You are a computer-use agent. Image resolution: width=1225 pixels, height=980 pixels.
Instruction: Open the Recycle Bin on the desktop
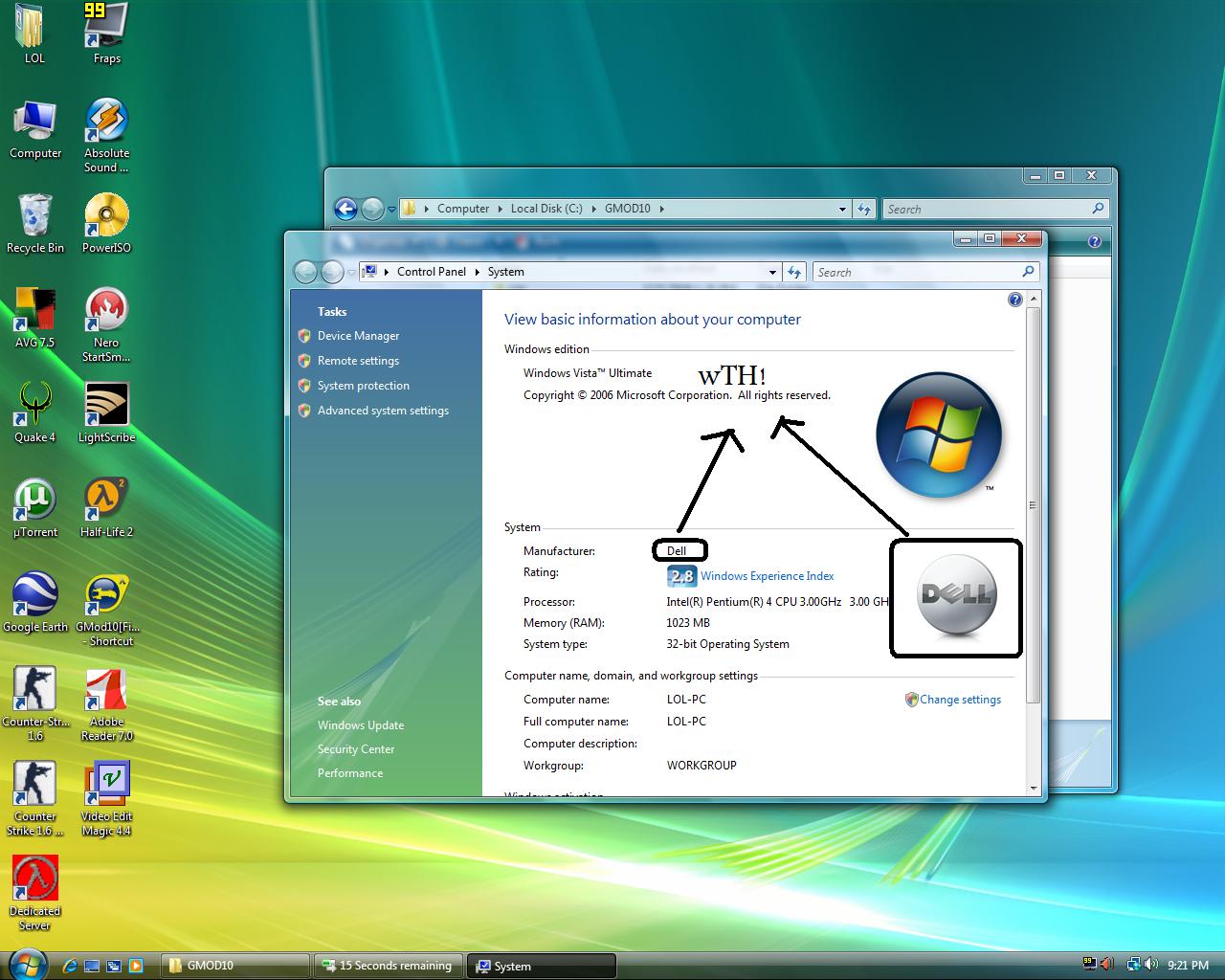[35, 223]
